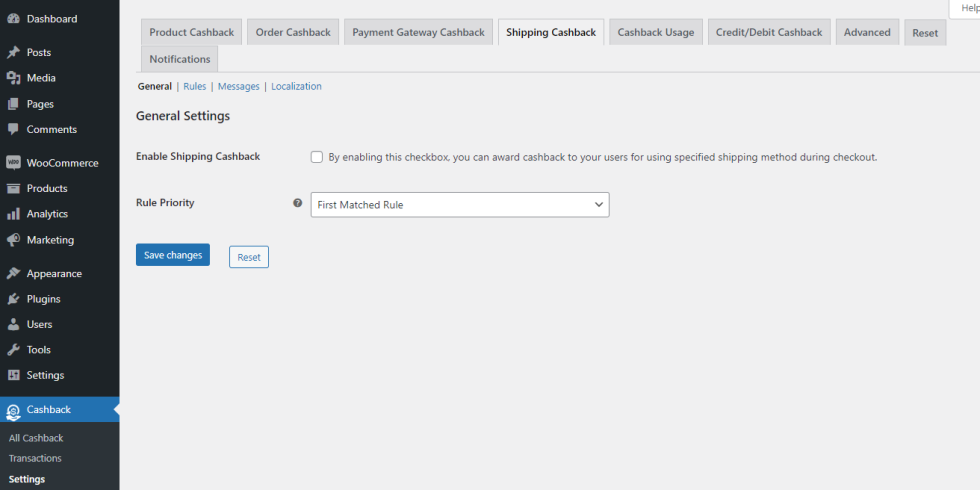Click the Plugins plug icon
The height and width of the screenshot is (490, 980).
click(x=13, y=299)
